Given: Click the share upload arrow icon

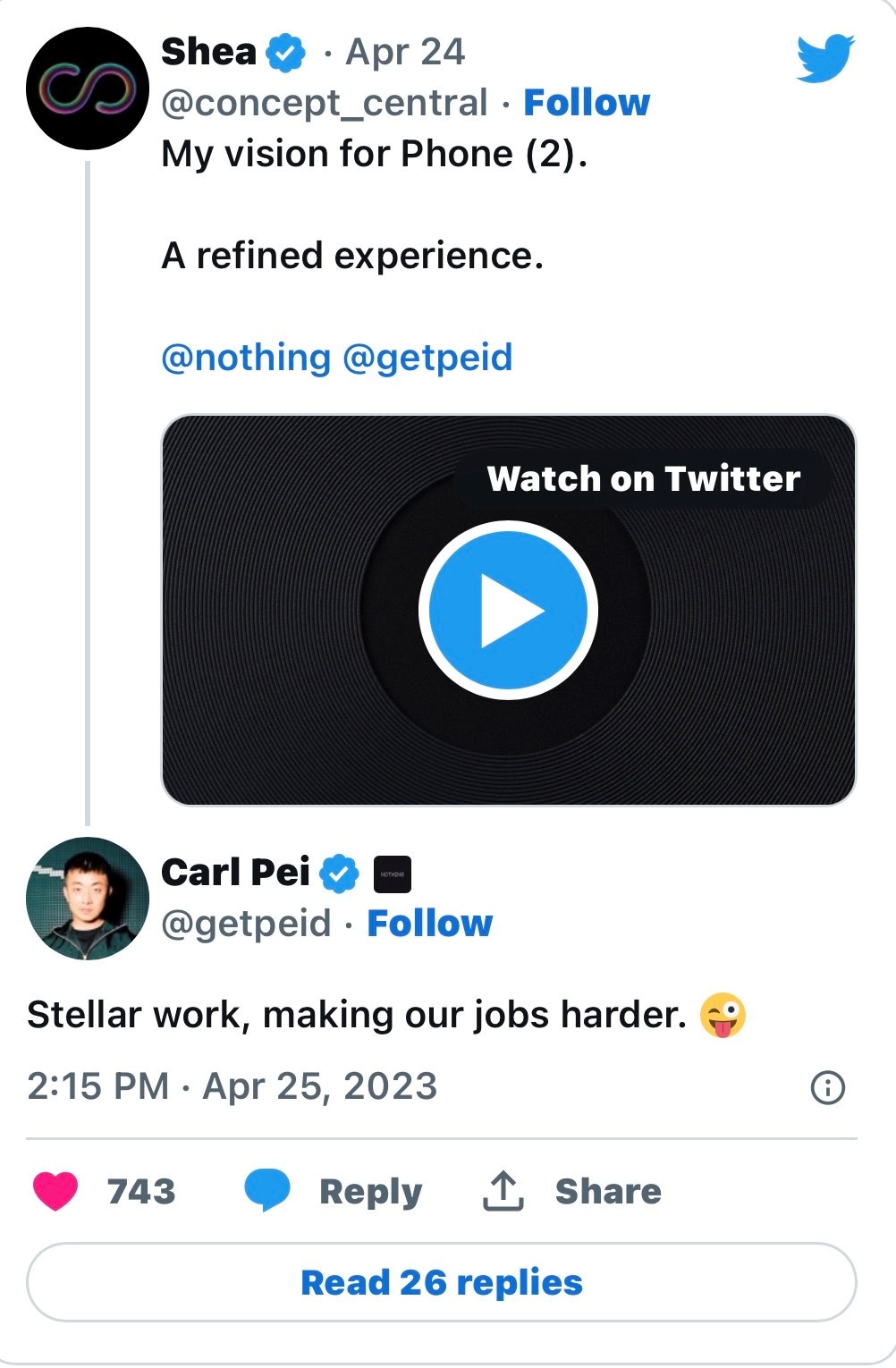Looking at the screenshot, I should coord(503,1191).
